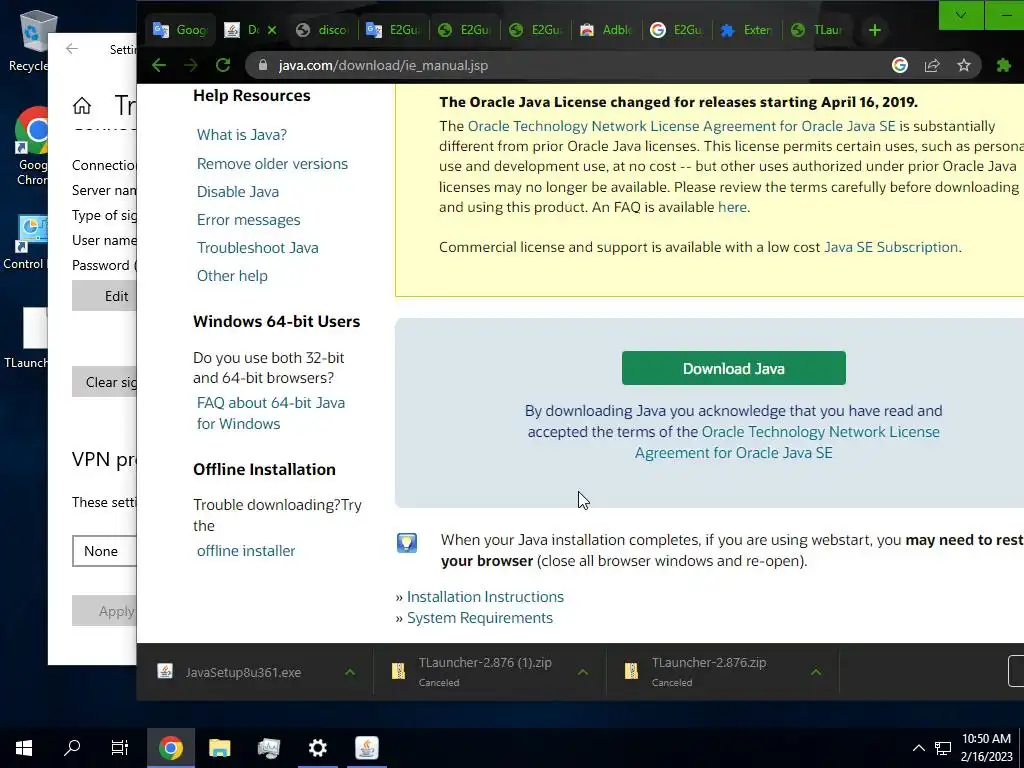
Task: Open the Windows Start menu
Action: pos(24,748)
